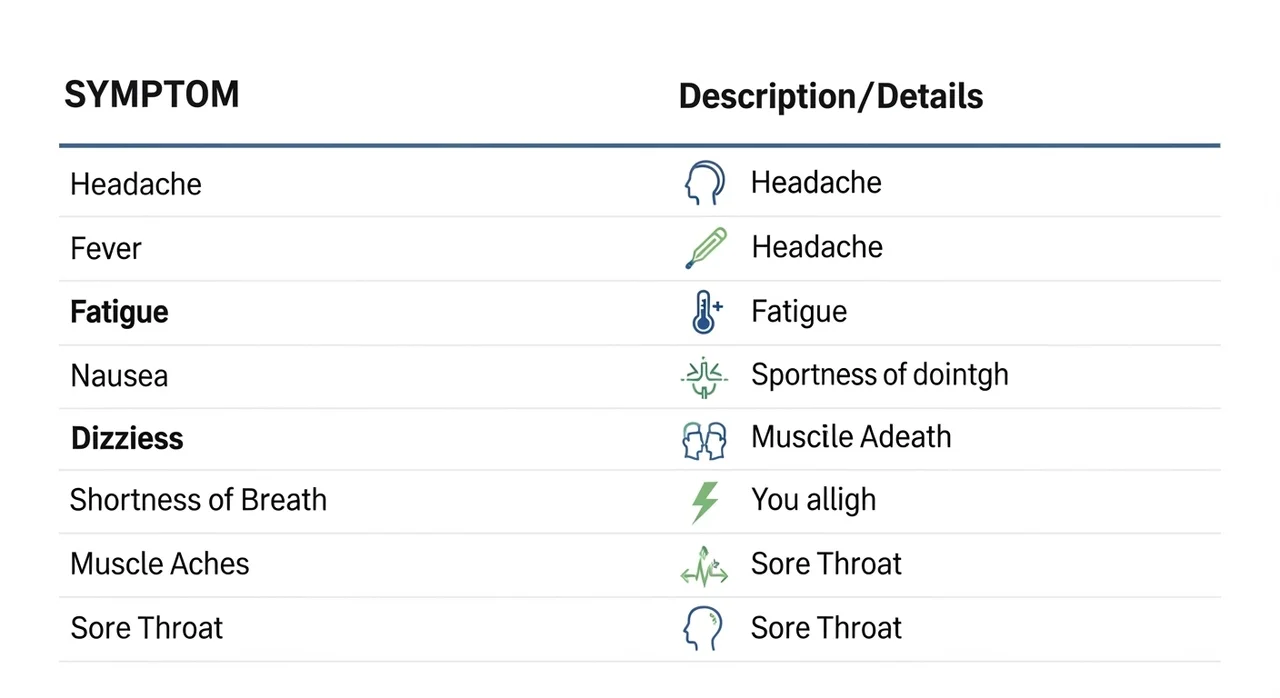Click the 'Muscile Adeath' description text
This screenshot has width=1280, height=698.
(x=851, y=437)
